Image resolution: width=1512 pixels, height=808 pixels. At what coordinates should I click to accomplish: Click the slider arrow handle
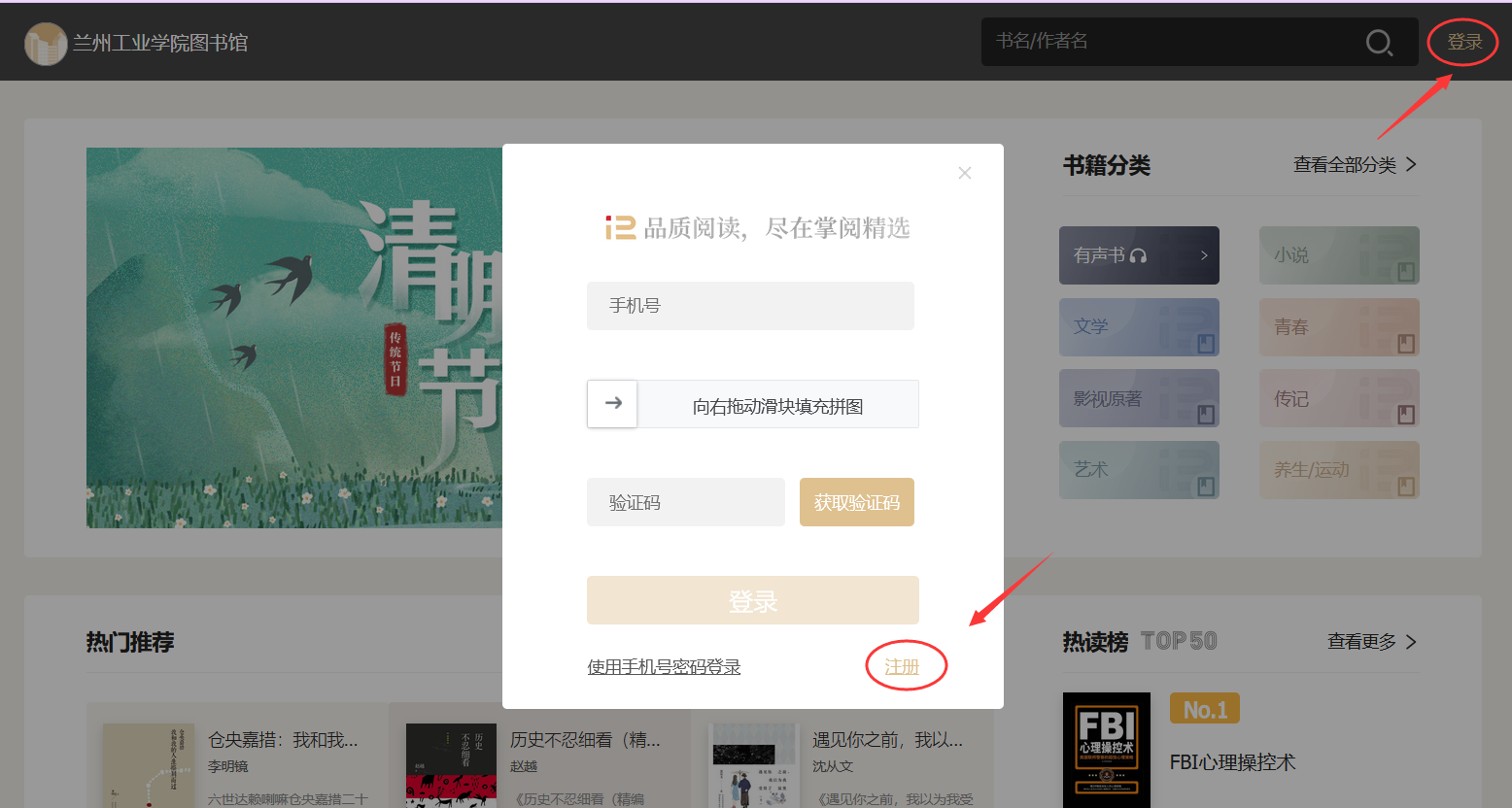point(613,404)
